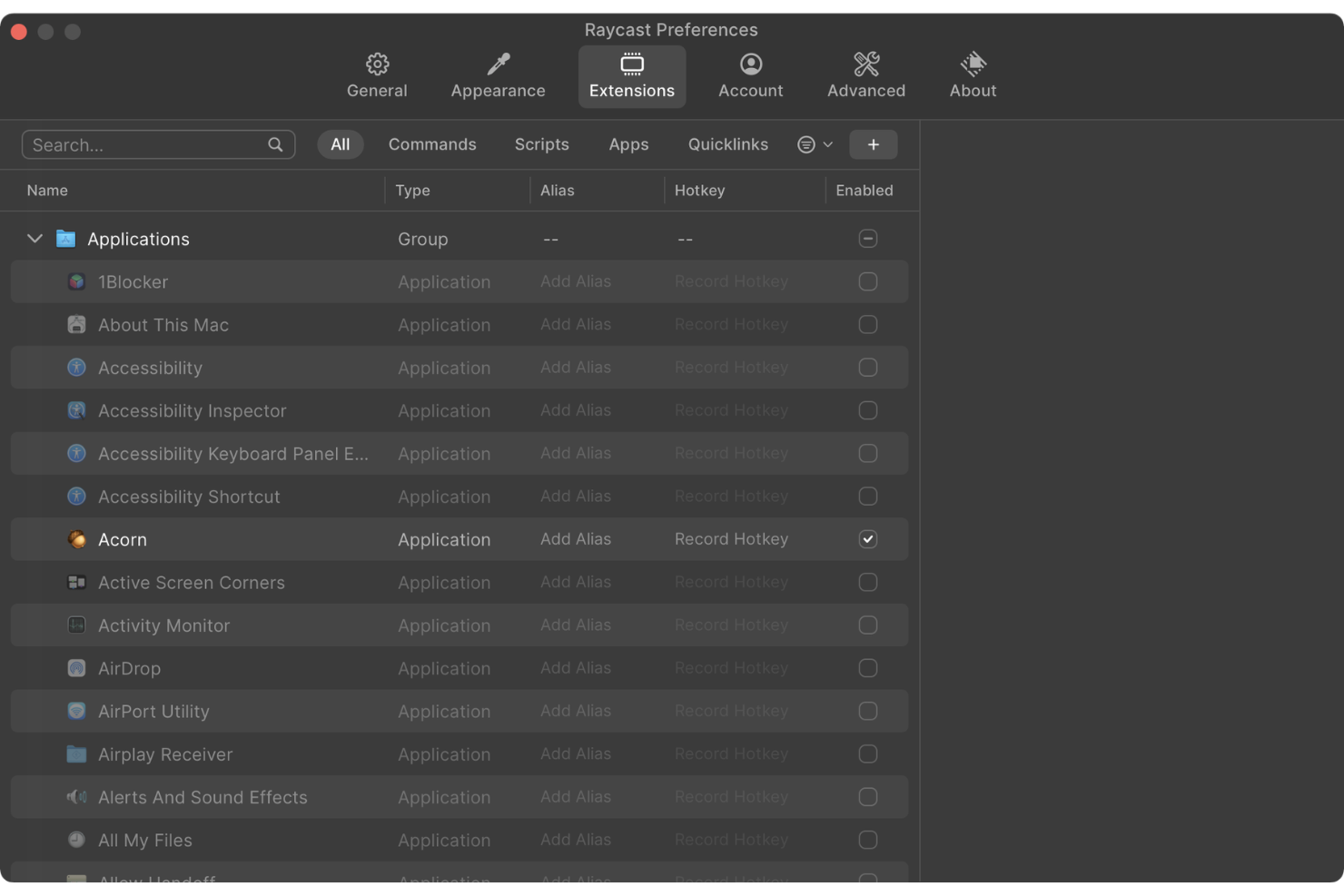1344x896 pixels.
Task: Add an alias for 1Blocker
Action: 576,281
